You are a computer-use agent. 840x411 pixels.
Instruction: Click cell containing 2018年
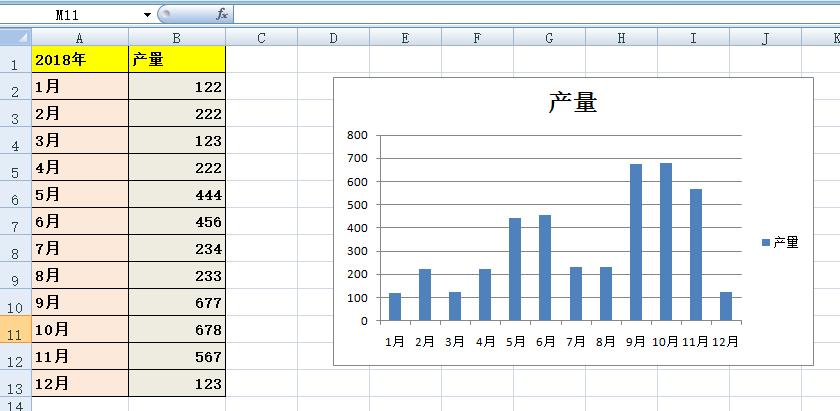(x=80, y=59)
